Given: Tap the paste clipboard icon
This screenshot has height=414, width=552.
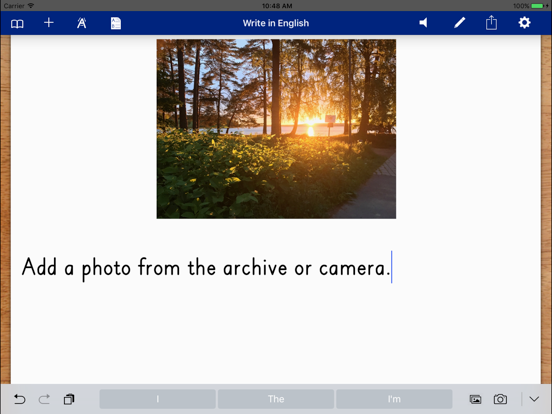Looking at the screenshot, I should (69, 399).
